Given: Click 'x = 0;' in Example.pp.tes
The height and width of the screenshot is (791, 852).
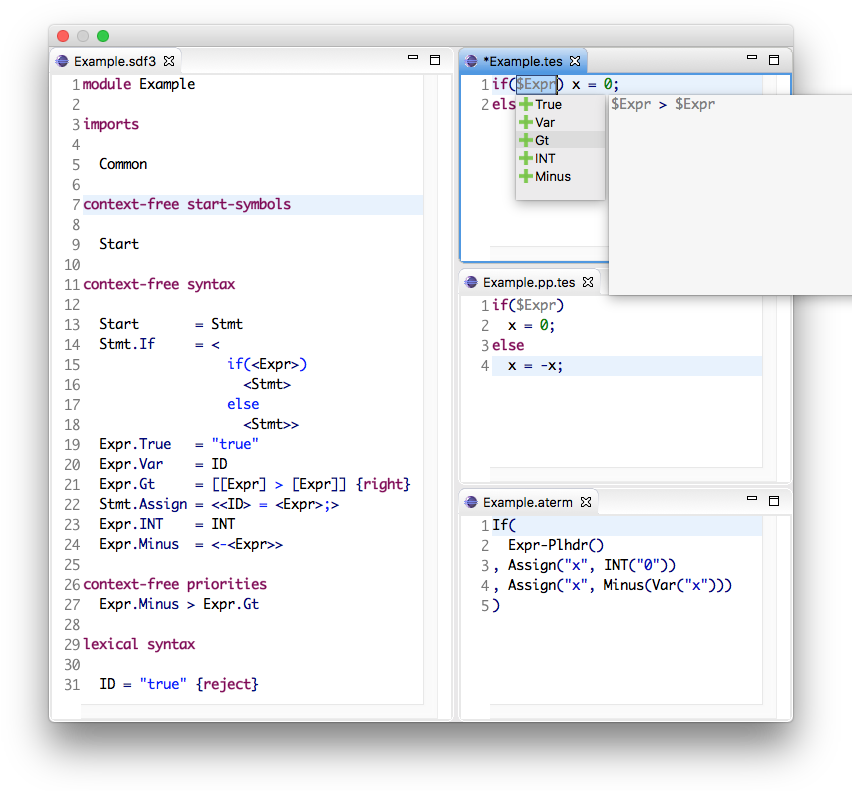Looking at the screenshot, I should coord(531,325).
